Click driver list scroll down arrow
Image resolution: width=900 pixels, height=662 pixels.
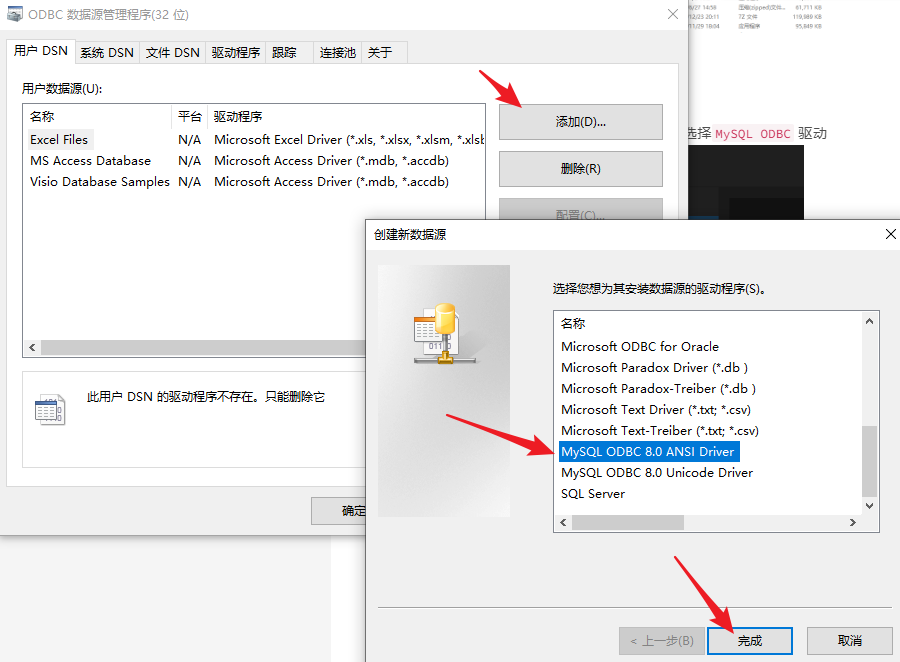pyautogui.click(x=870, y=506)
